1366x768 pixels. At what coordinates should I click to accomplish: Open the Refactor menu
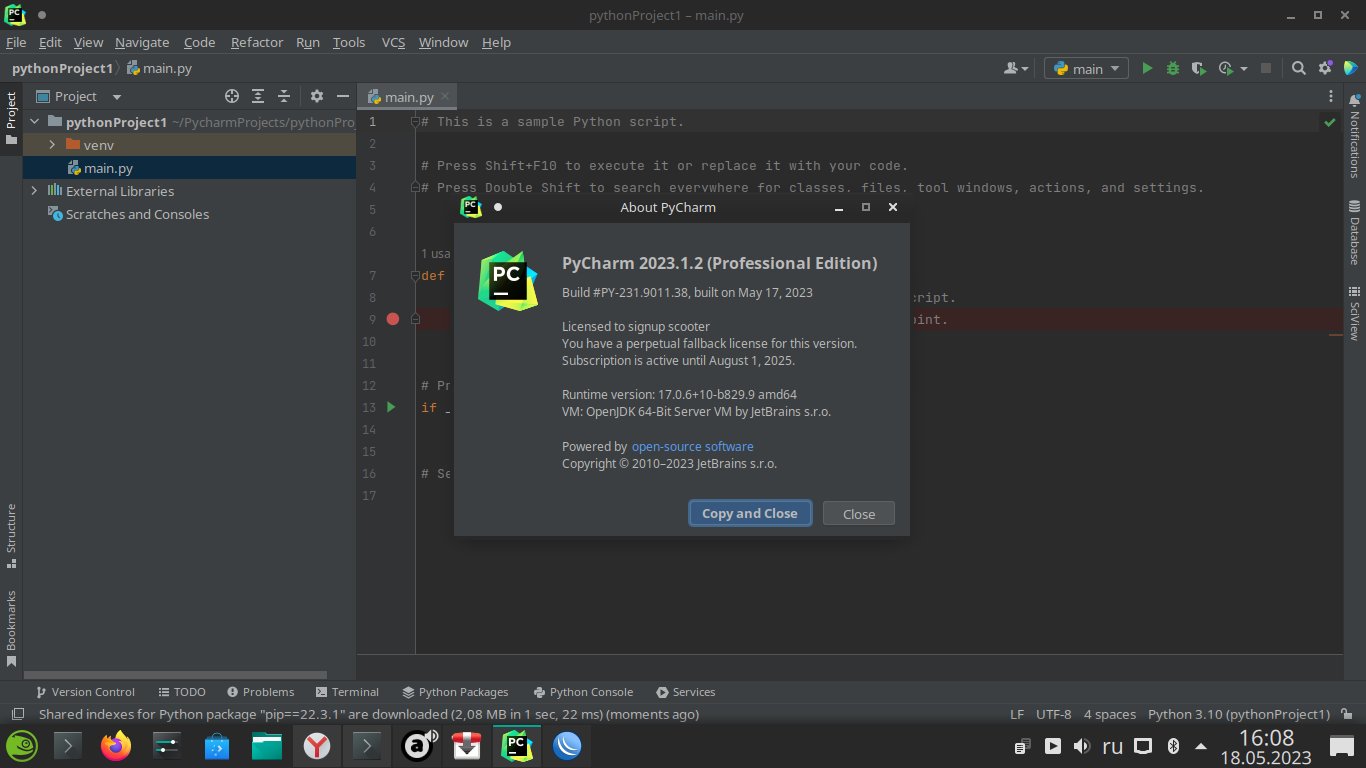(x=257, y=42)
